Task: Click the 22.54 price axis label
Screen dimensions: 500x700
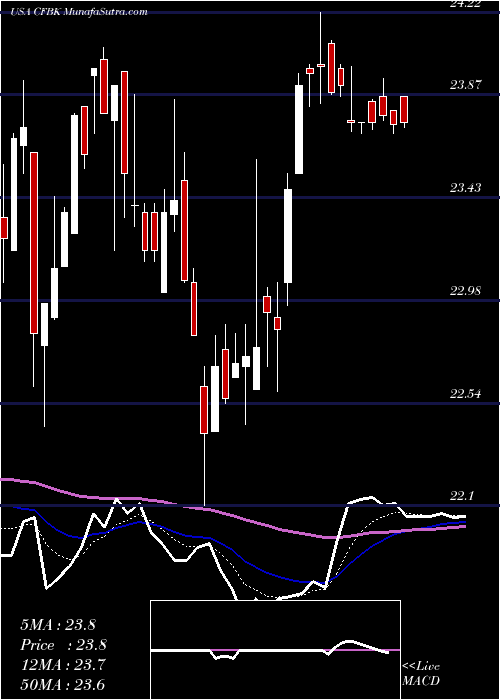Action: (467, 394)
